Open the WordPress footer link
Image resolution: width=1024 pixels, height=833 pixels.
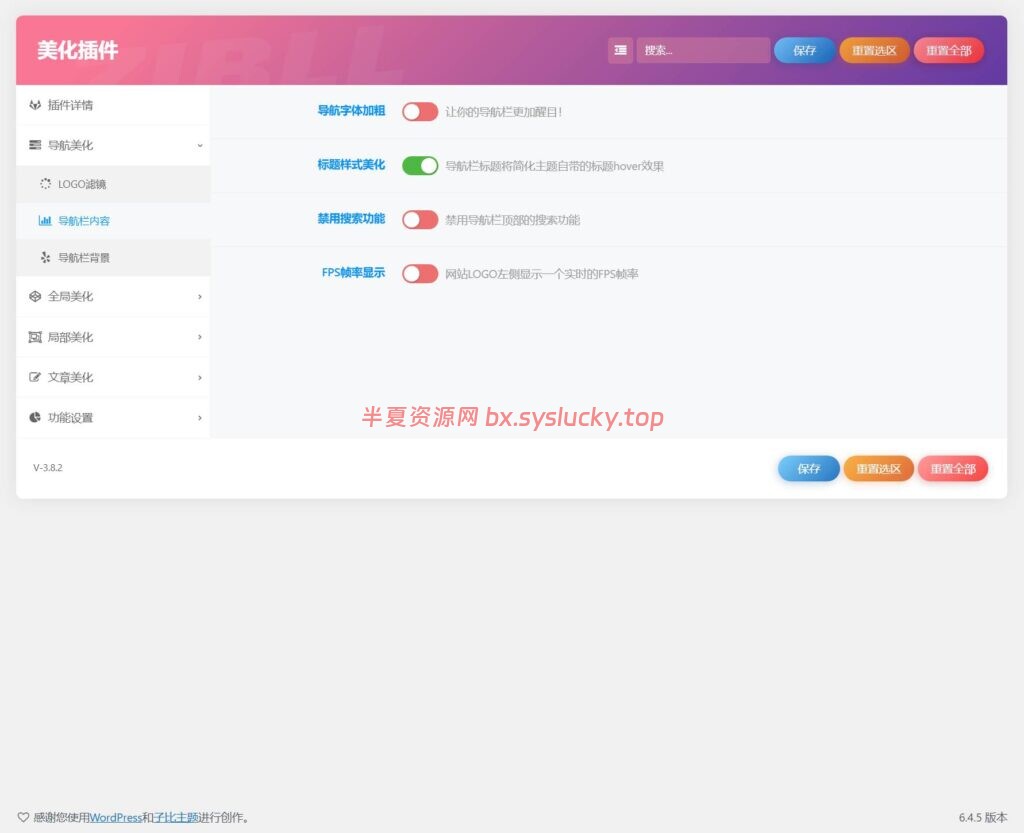116,817
